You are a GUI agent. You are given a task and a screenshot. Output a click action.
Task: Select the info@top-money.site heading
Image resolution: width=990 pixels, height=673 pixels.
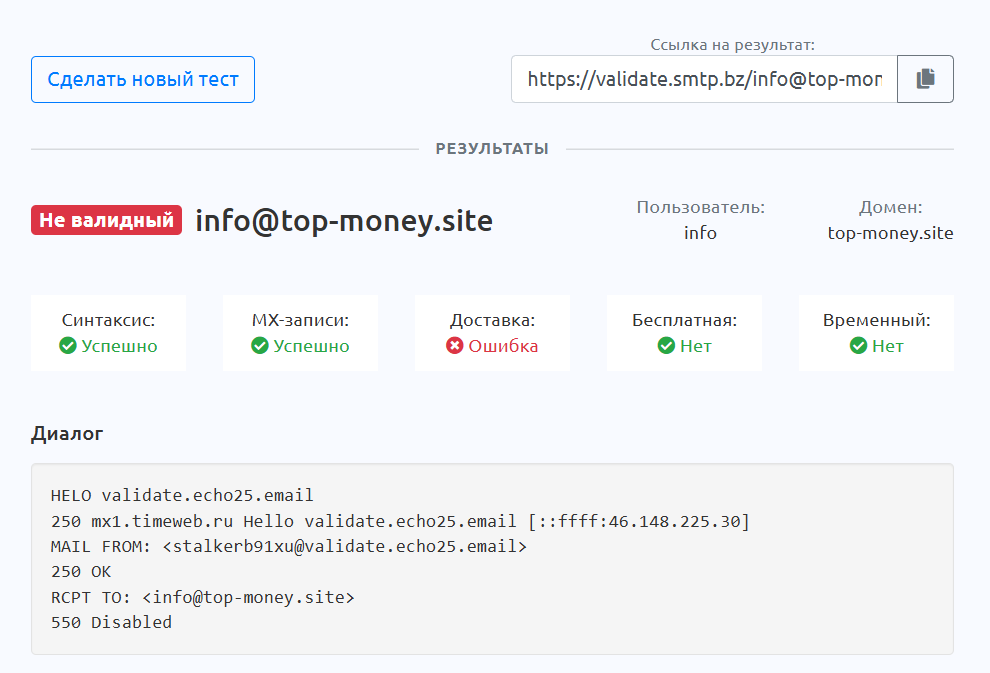click(x=344, y=220)
